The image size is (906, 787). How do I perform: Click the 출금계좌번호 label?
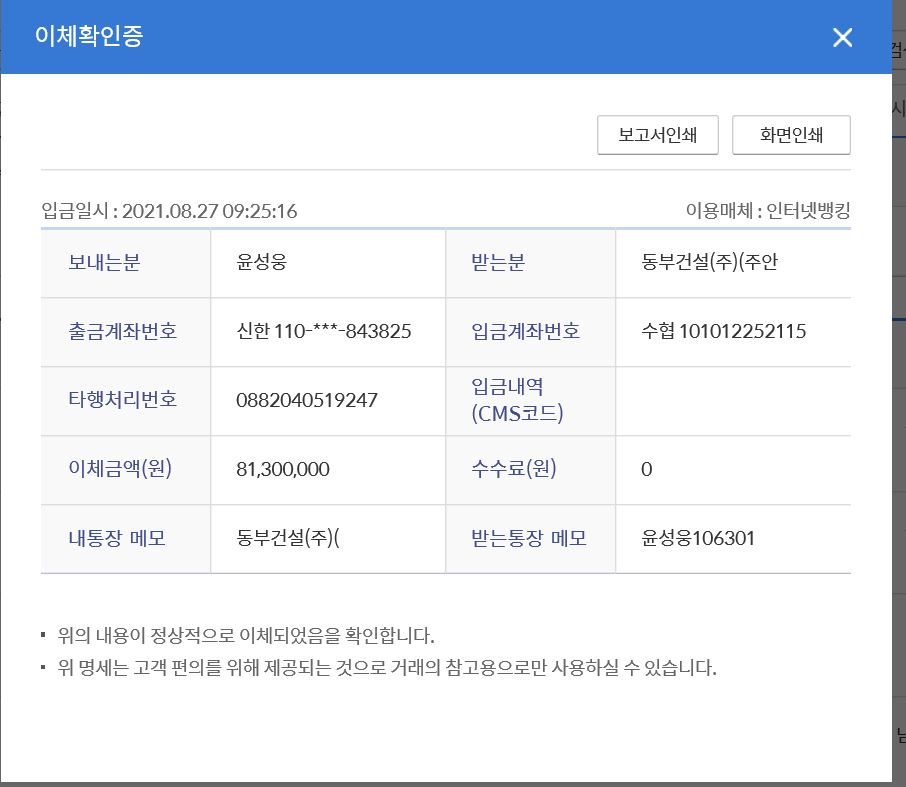pyautogui.click(x=122, y=331)
